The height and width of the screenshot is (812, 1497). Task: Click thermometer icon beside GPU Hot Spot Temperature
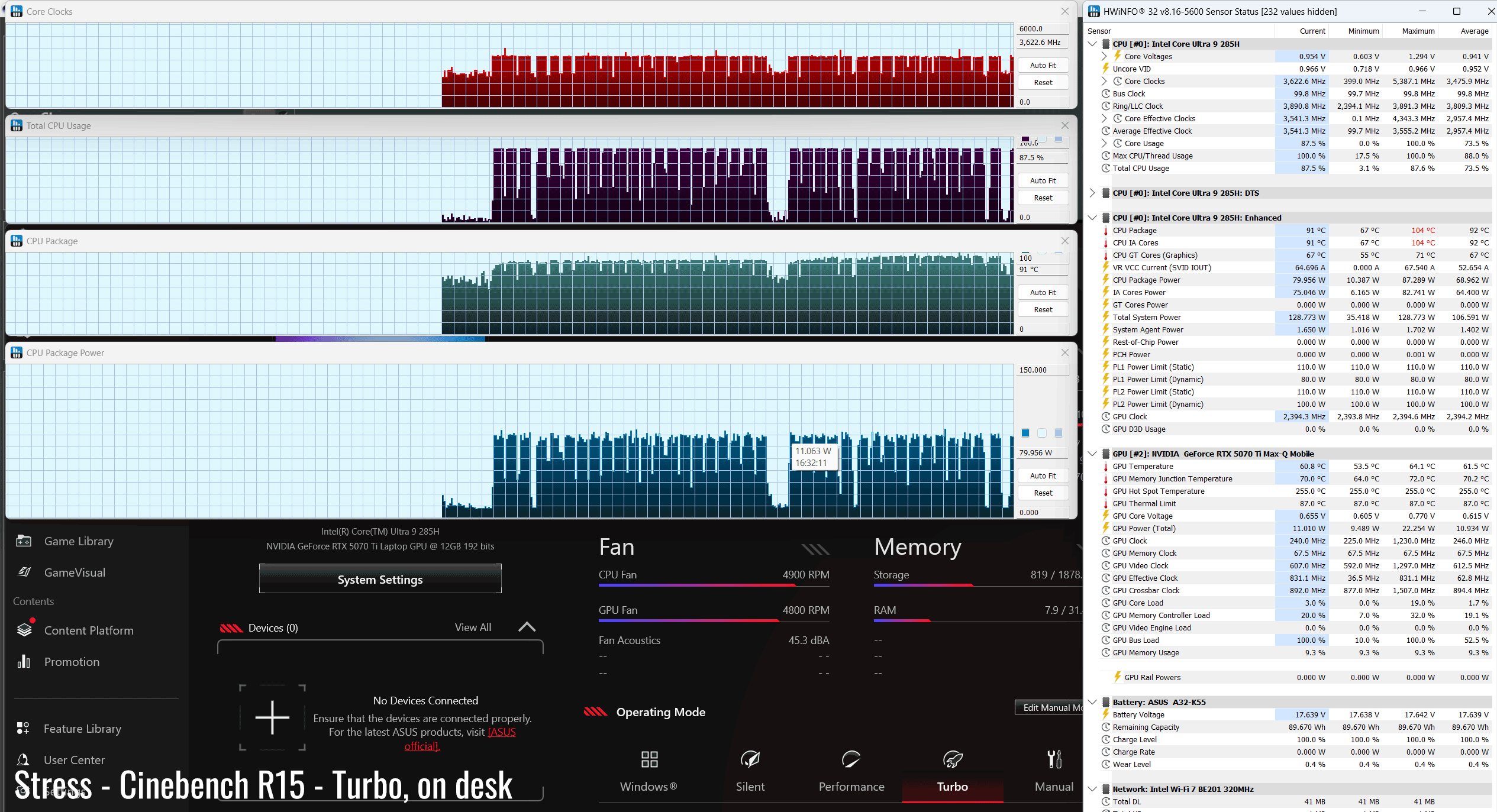1105,491
